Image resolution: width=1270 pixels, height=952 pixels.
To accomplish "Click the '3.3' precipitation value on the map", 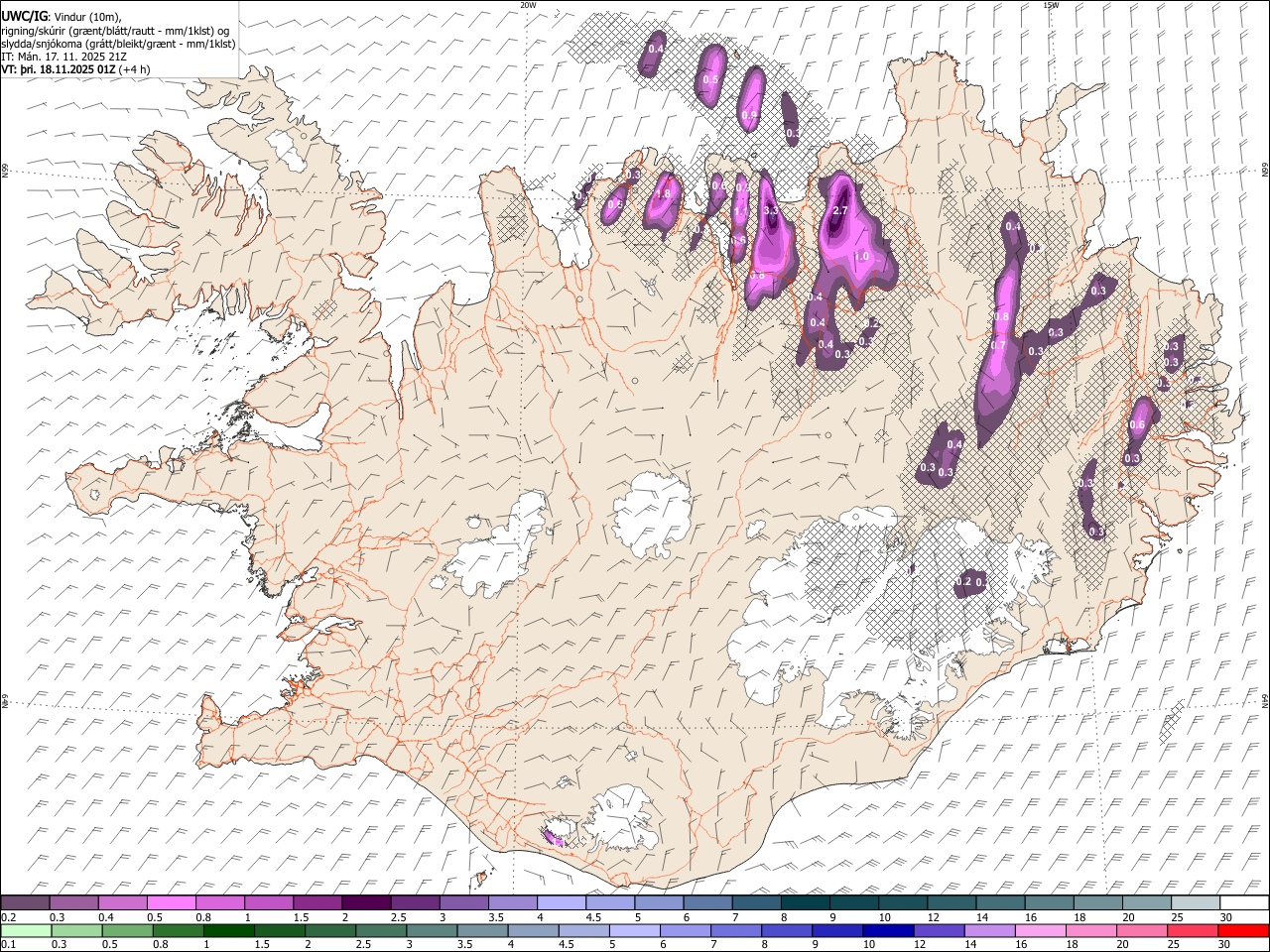I will (771, 210).
